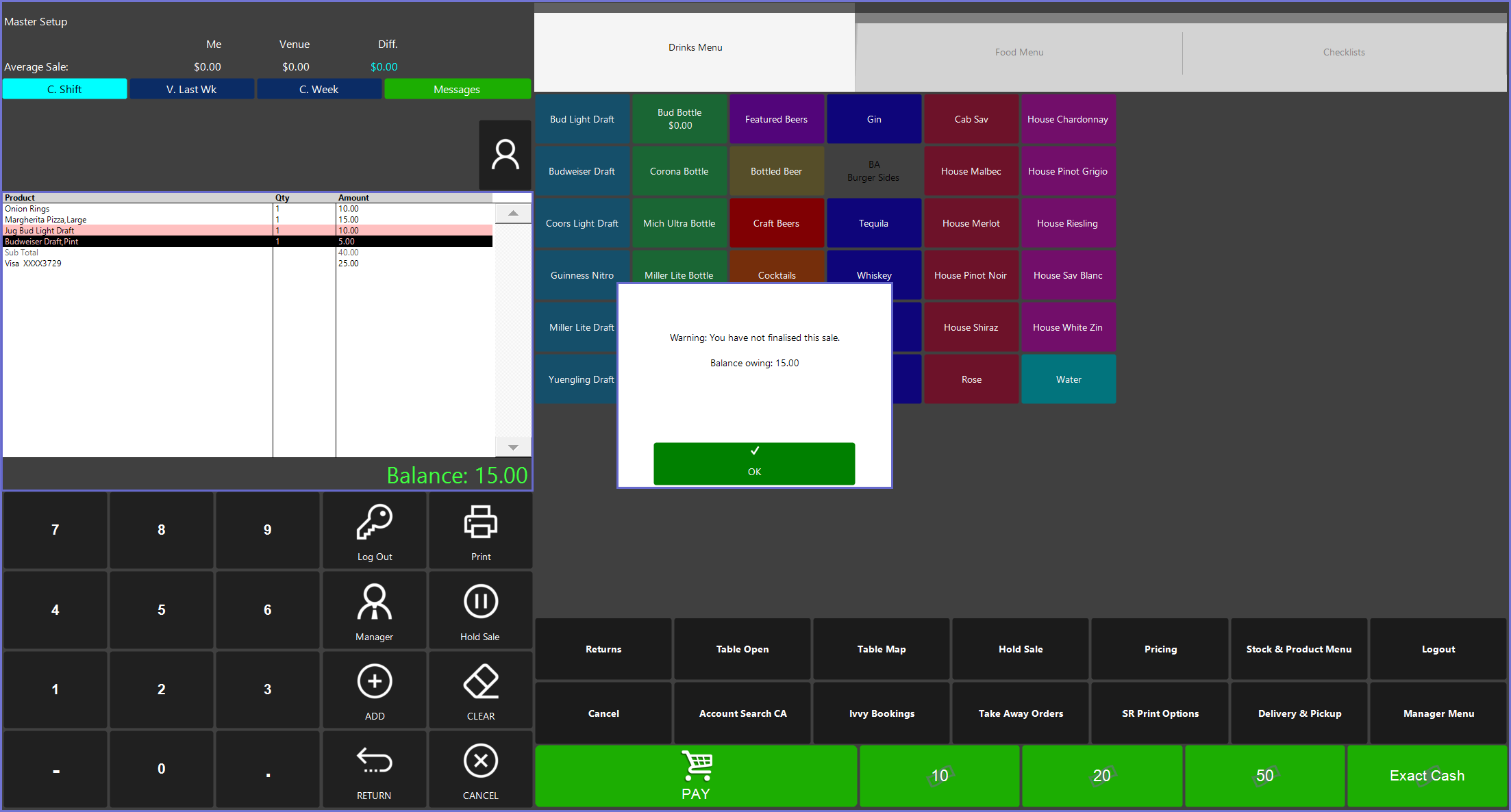This screenshot has height=812, width=1511.
Task: Switch to the Checklists tab
Action: 1343,52
